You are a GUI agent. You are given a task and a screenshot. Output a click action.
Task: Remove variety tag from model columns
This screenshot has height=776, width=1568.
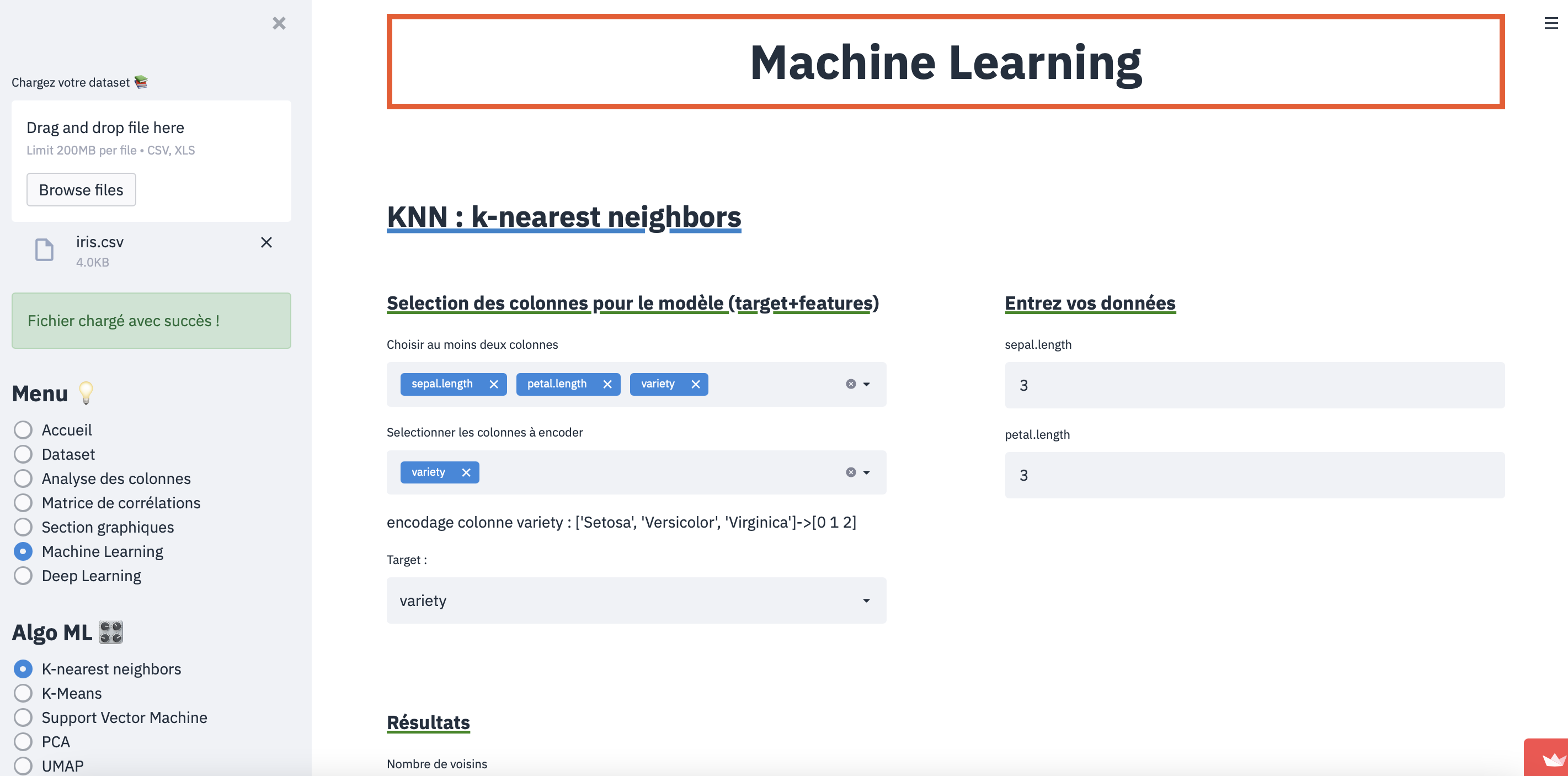tap(695, 384)
